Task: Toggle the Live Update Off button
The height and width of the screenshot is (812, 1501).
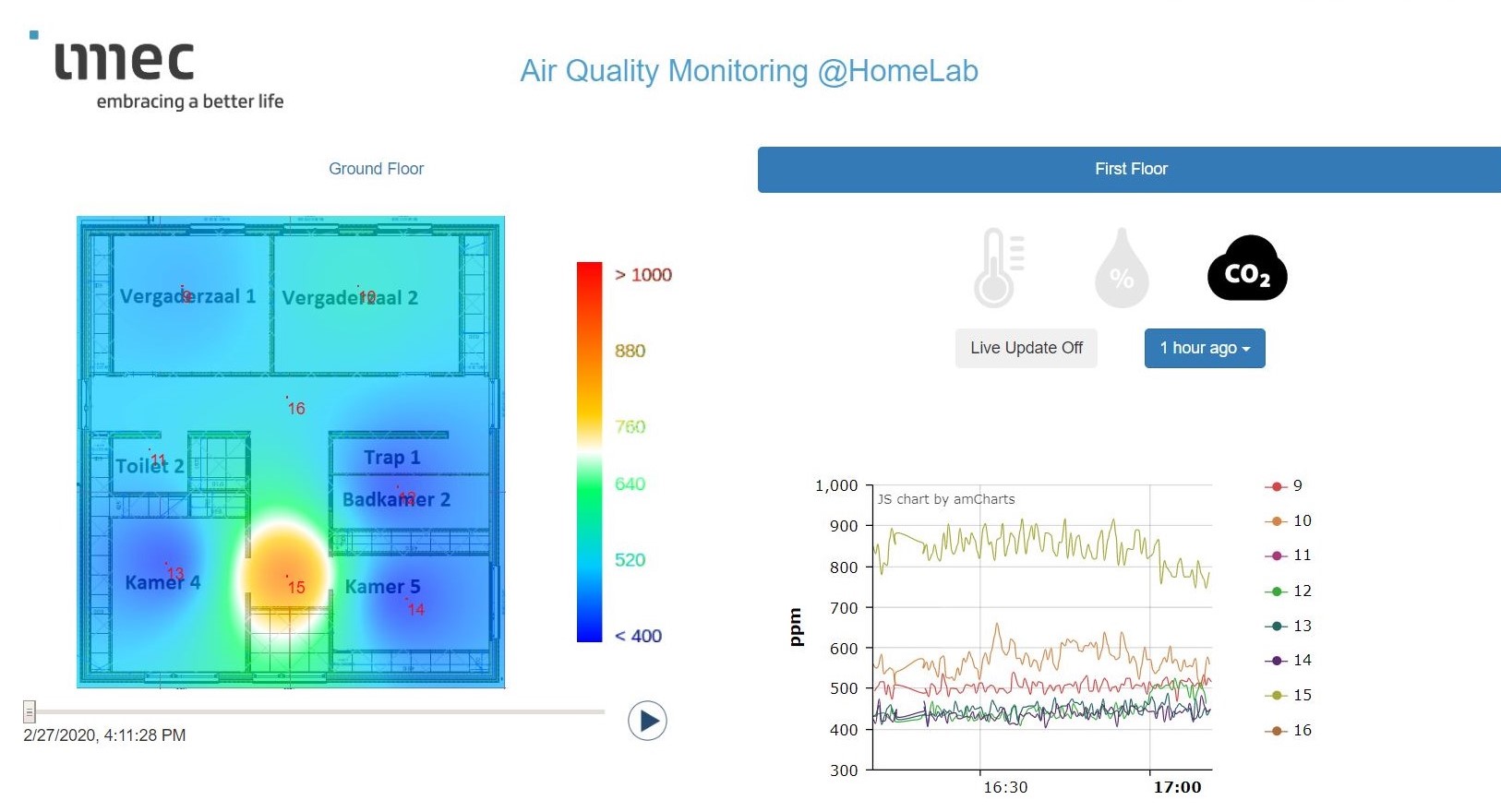Action: click(1027, 348)
